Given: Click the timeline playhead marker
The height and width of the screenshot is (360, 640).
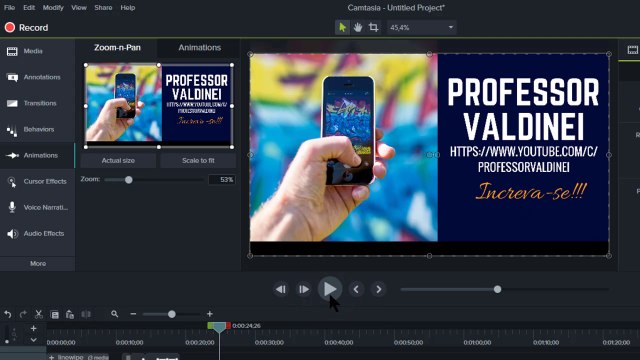Looking at the screenshot, I should (219, 327).
